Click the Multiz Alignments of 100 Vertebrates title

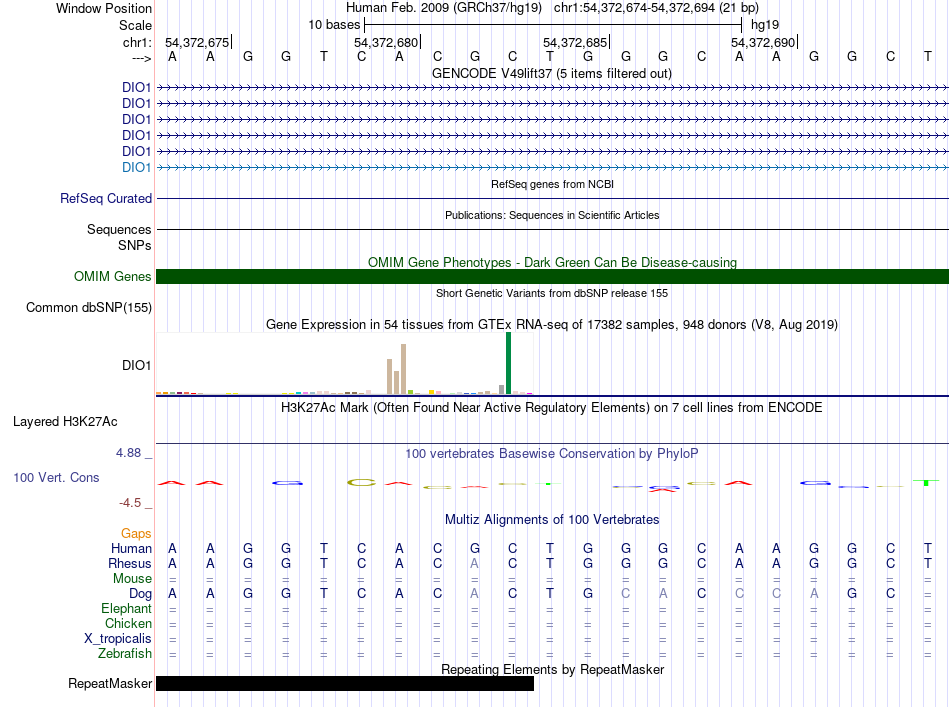(552, 519)
